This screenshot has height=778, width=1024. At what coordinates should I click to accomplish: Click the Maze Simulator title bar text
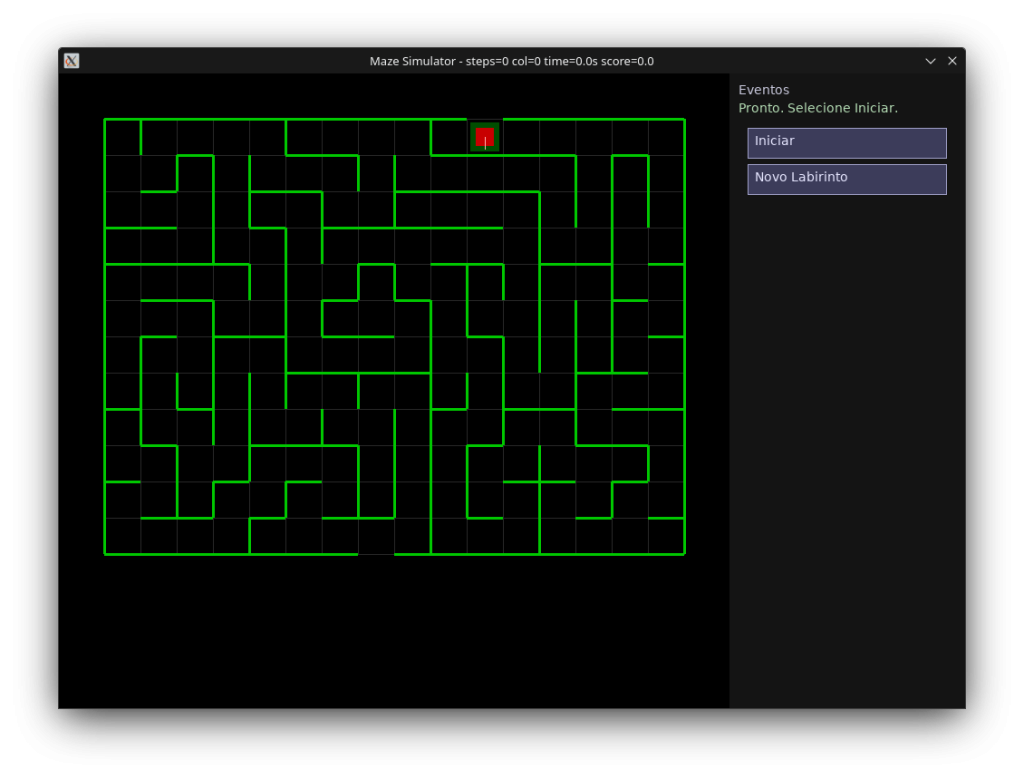(511, 61)
